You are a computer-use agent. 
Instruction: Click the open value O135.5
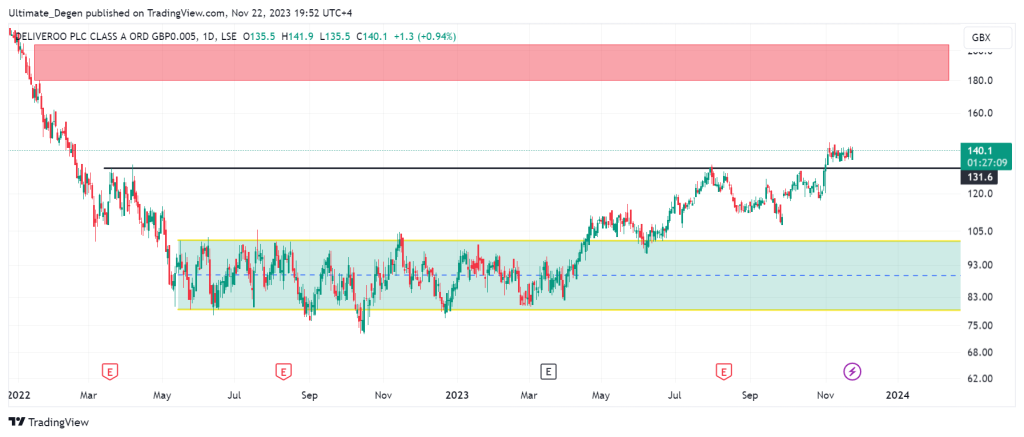(x=259, y=37)
